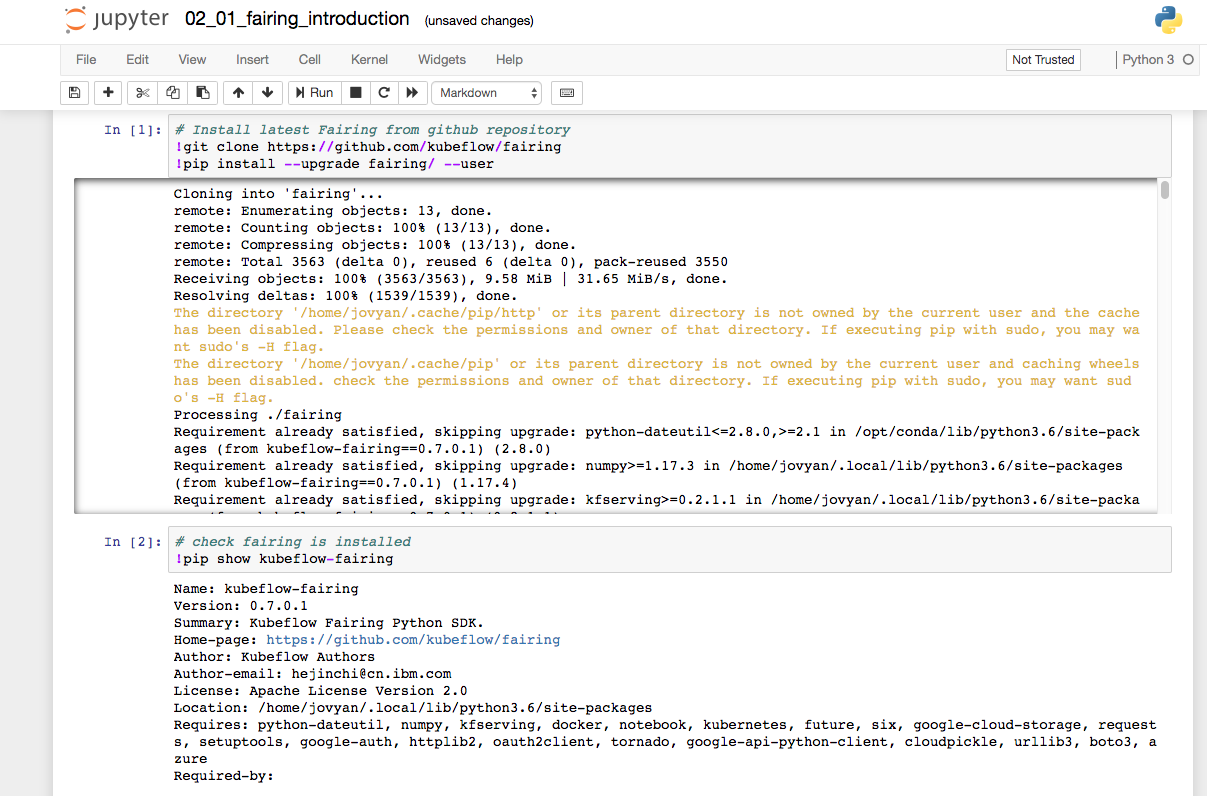Image resolution: width=1207 pixels, height=796 pixels.
Task: Open the File menu
Action: [x=86, y=60]
